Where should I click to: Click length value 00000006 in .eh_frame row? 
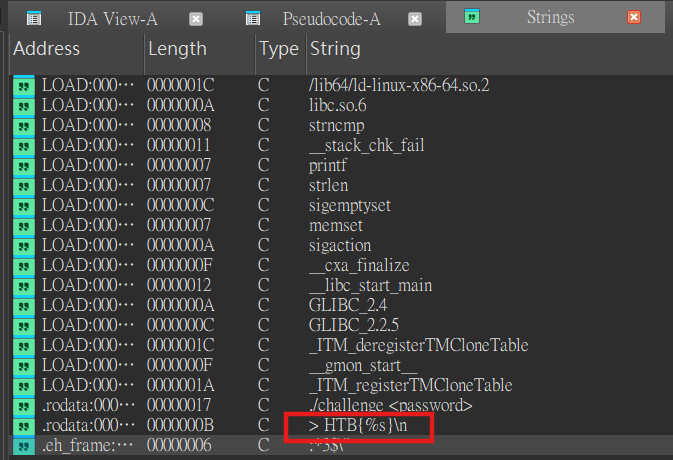click(179, 445)
